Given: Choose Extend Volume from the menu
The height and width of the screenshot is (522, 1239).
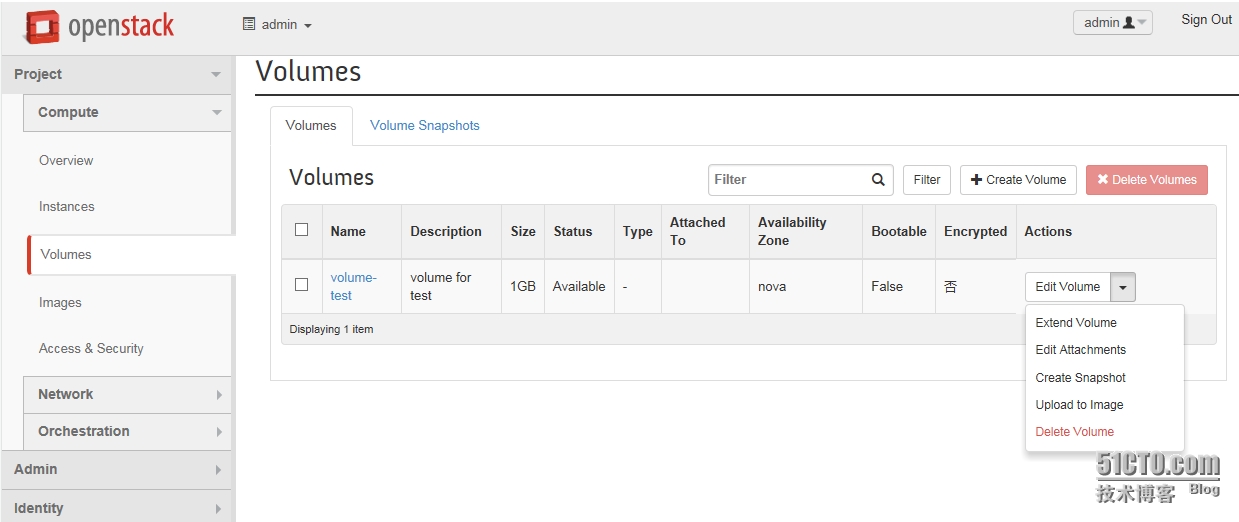Looking at the screenshot, I should 1076,323.
